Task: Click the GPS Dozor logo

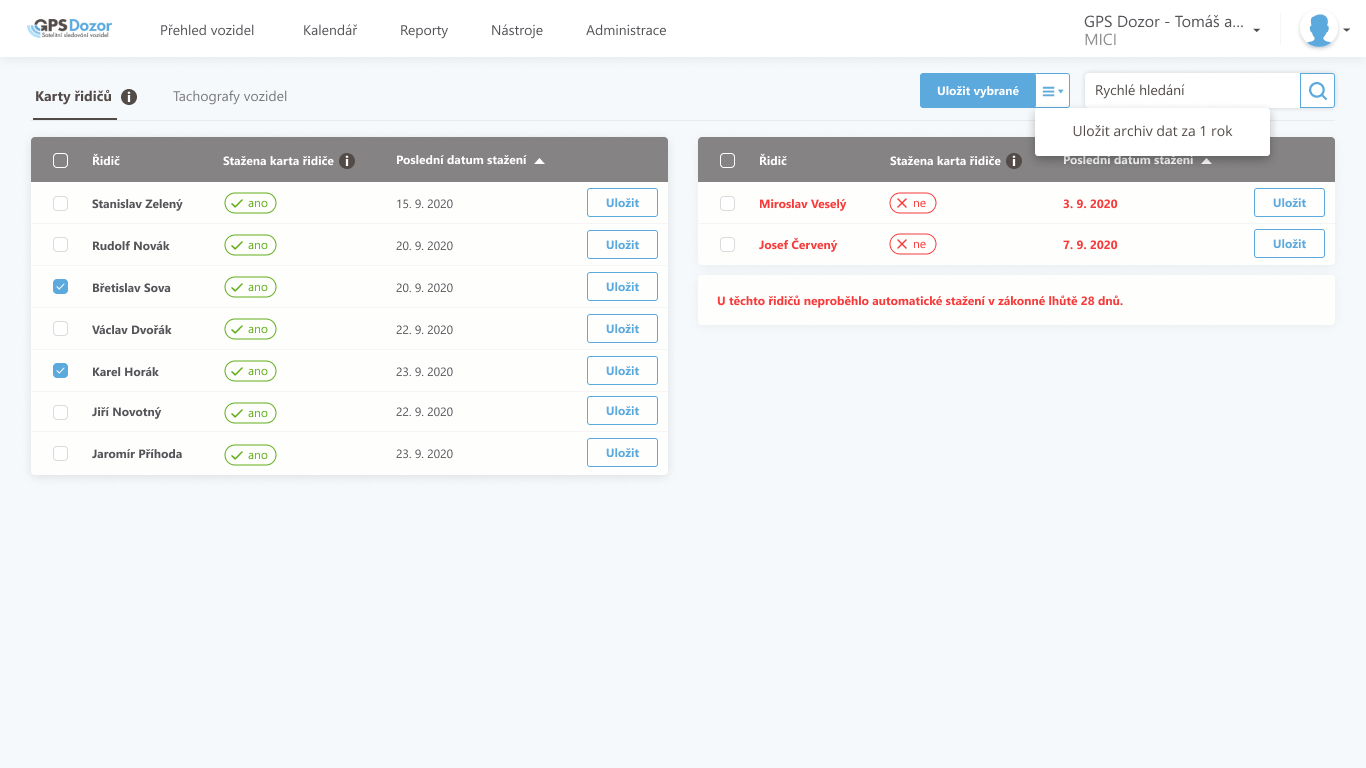Action: (69, 29)
